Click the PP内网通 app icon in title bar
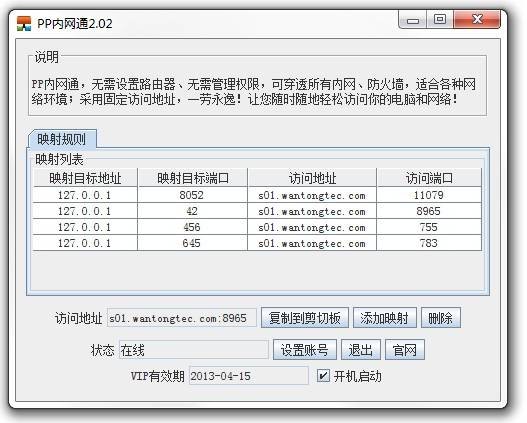The image size is (527, 423). pos(24,24)
